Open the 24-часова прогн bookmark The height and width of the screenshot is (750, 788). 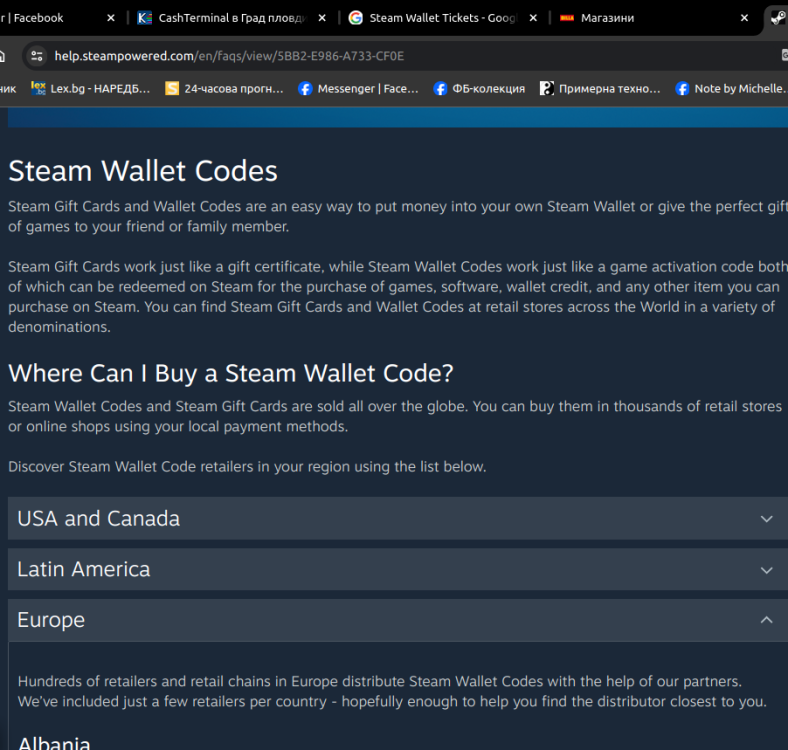pos(225,88)
